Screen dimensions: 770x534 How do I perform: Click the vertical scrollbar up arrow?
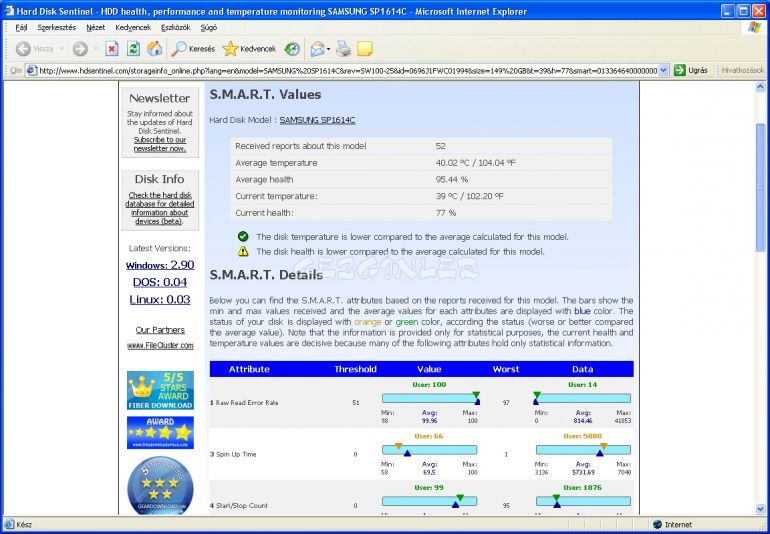click(760, 87)
